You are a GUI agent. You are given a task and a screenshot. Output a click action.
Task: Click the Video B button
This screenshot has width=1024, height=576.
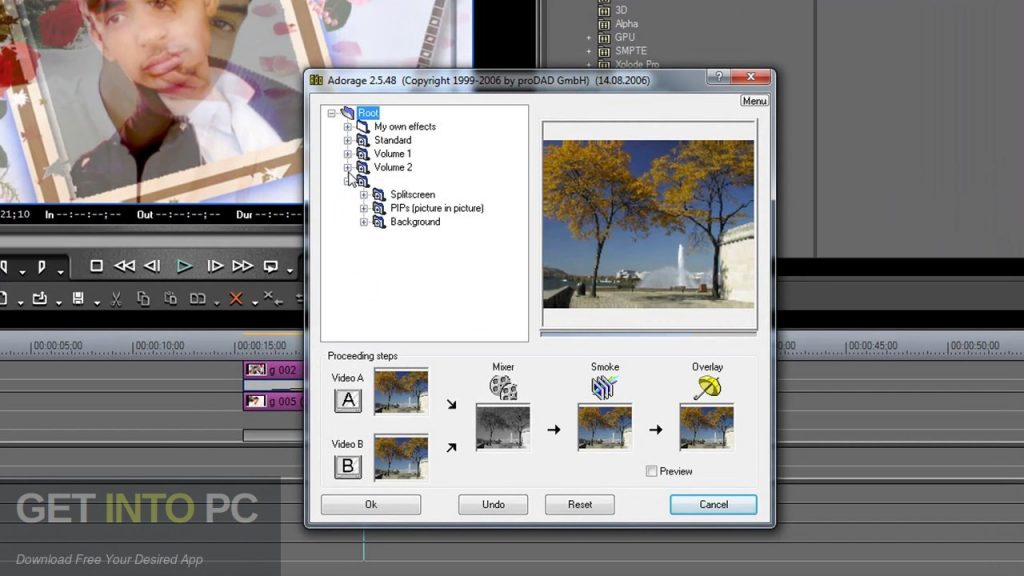[348, 466]
